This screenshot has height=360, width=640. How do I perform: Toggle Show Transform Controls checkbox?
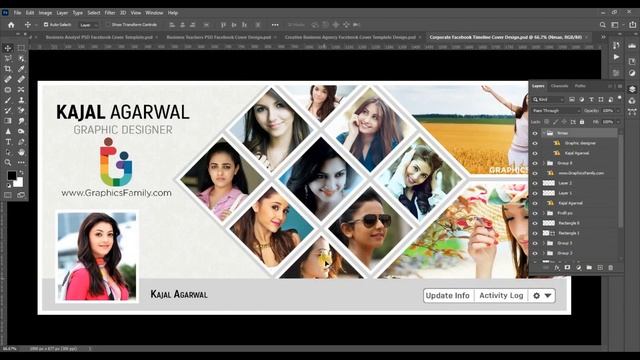(107, 25)
